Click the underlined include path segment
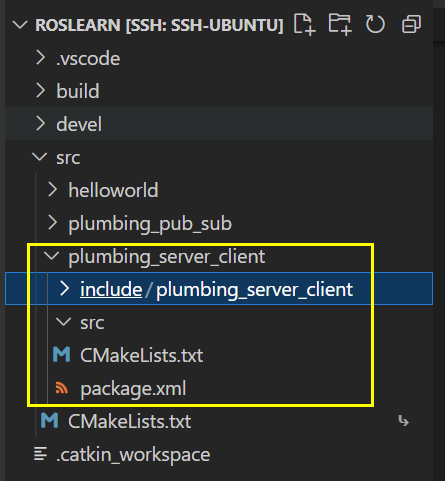This screenshot has width=445, height=481. (111, 289)
